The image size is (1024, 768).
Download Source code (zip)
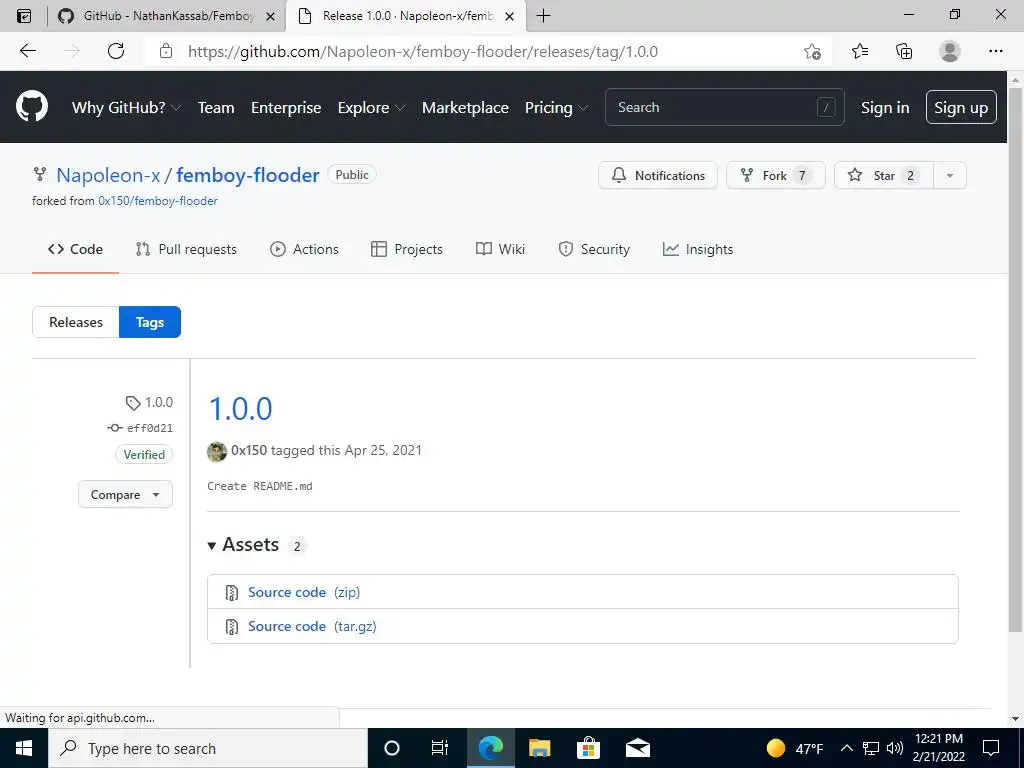[x=304, y=592]
